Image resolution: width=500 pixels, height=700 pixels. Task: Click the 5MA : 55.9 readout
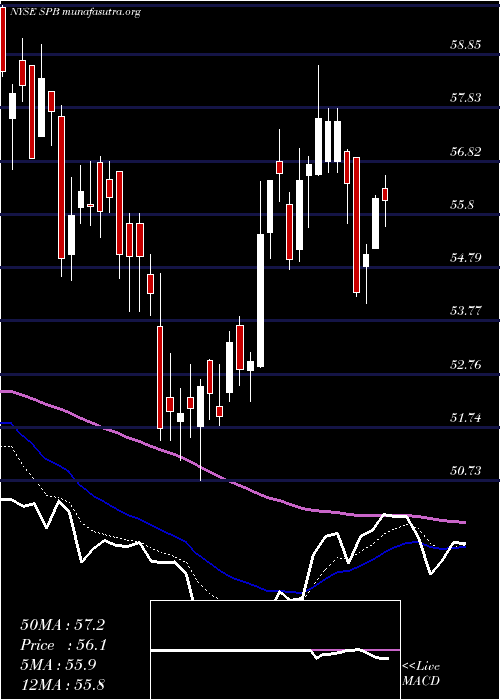pyautogui.click(x=58, y=665)
